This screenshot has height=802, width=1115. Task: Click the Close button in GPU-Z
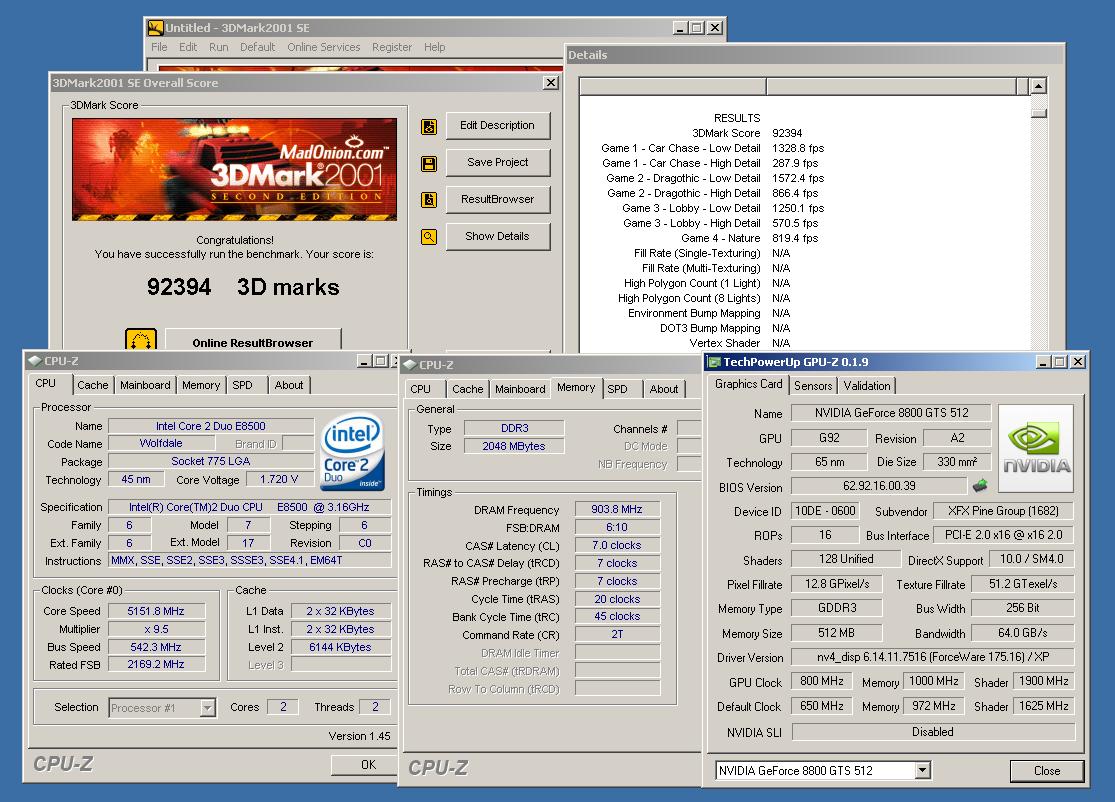click(1047, 771)
